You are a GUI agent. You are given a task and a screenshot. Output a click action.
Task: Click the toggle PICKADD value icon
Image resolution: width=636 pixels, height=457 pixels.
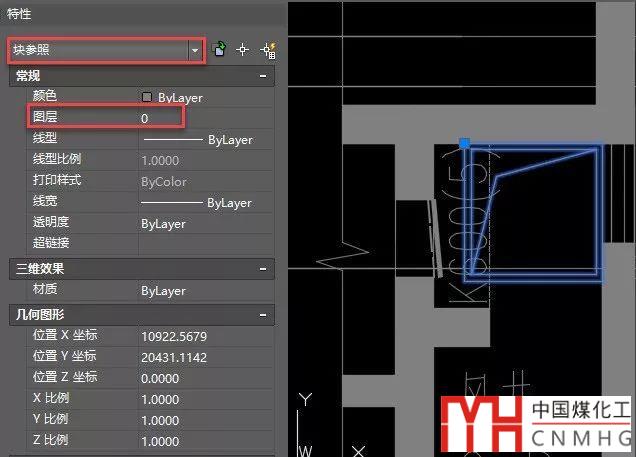coord(220,49)
